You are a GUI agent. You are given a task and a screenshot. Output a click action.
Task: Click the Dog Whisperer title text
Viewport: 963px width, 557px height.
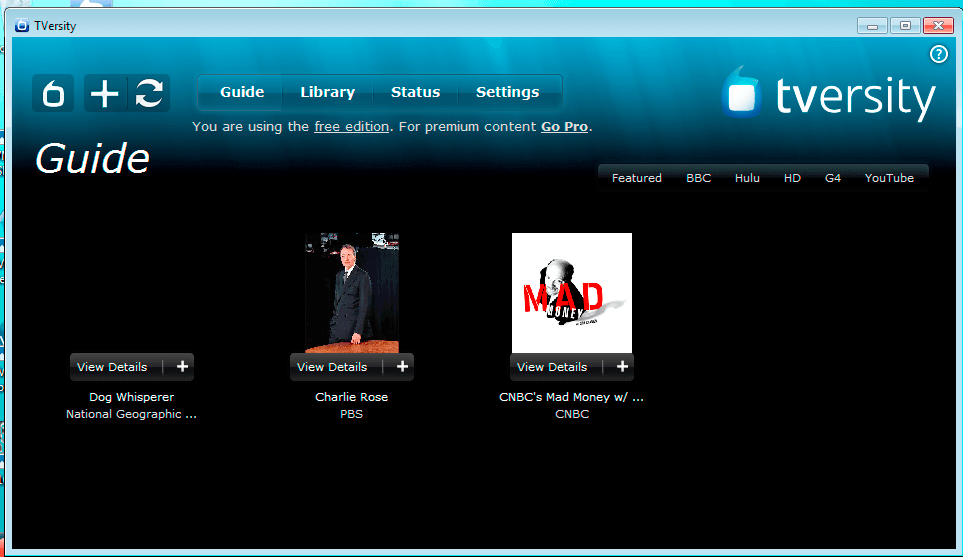(131, 397)
